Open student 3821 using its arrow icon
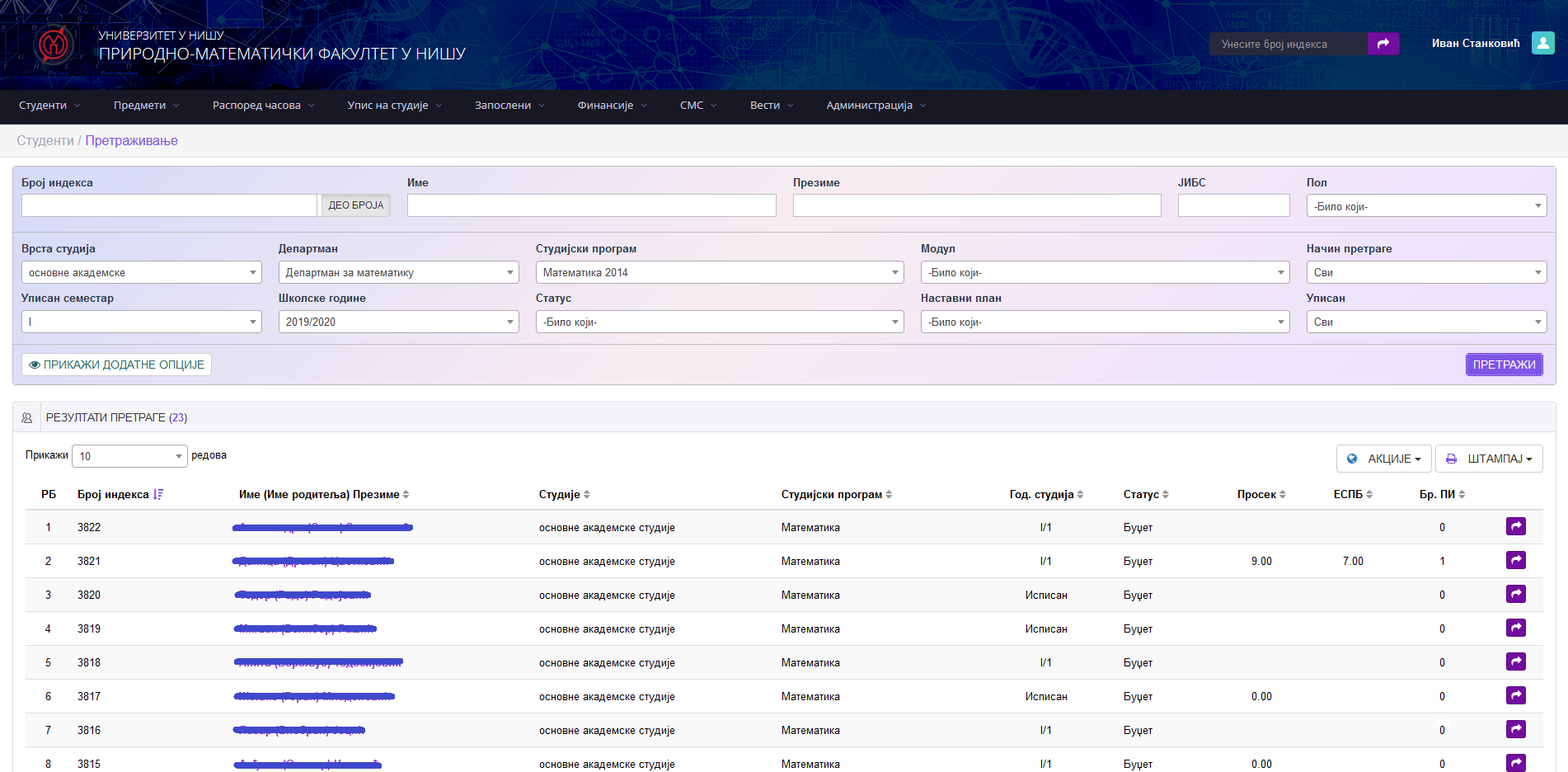This screenshot has height=772, width=1568. [x=1515, y=560]
